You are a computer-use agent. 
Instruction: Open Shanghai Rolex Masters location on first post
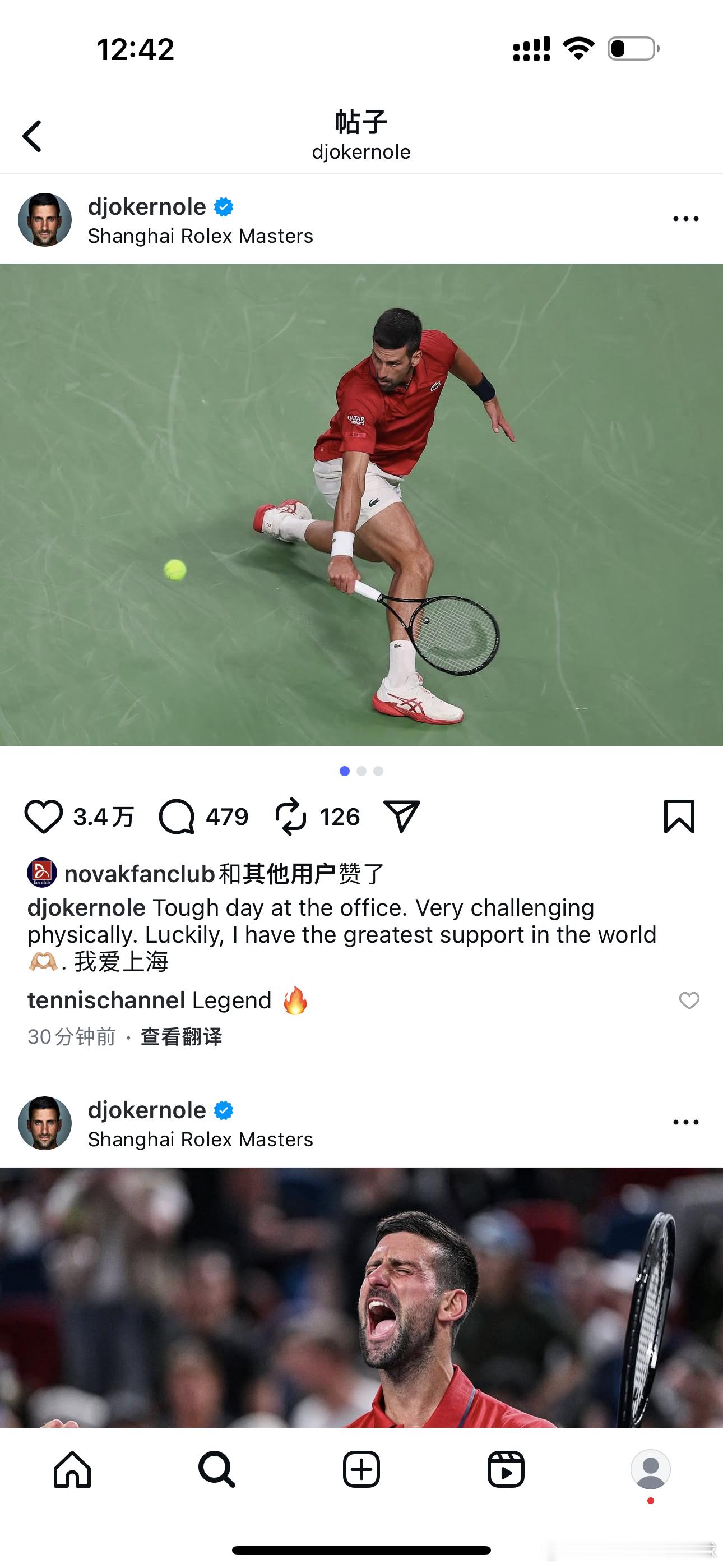click(200, 236)
